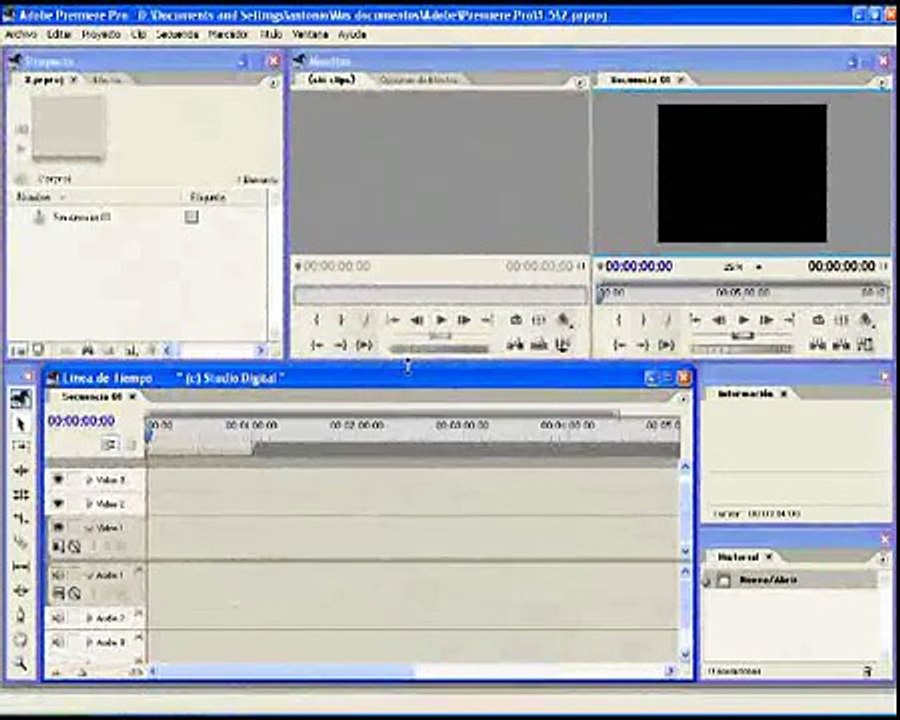Play the source monitor clip
900x720 pixels.
441,320
